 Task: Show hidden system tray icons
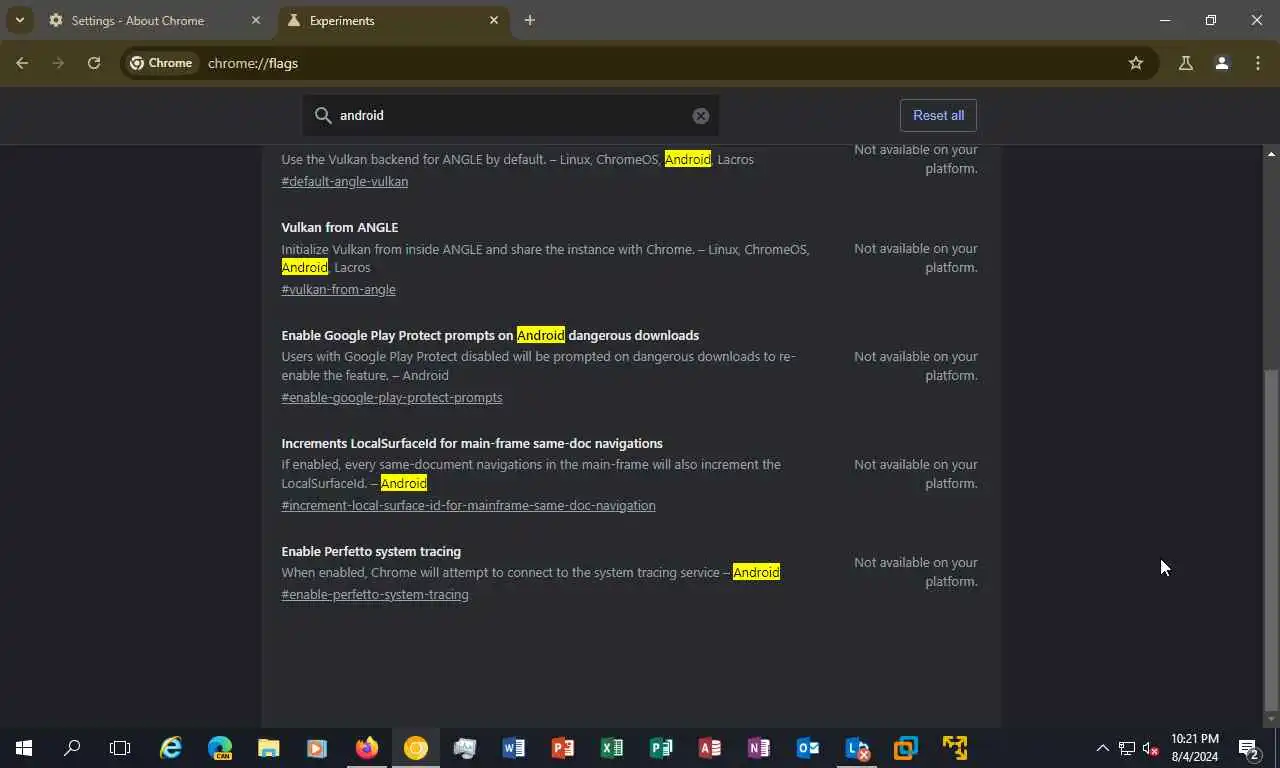point(1103,748)
